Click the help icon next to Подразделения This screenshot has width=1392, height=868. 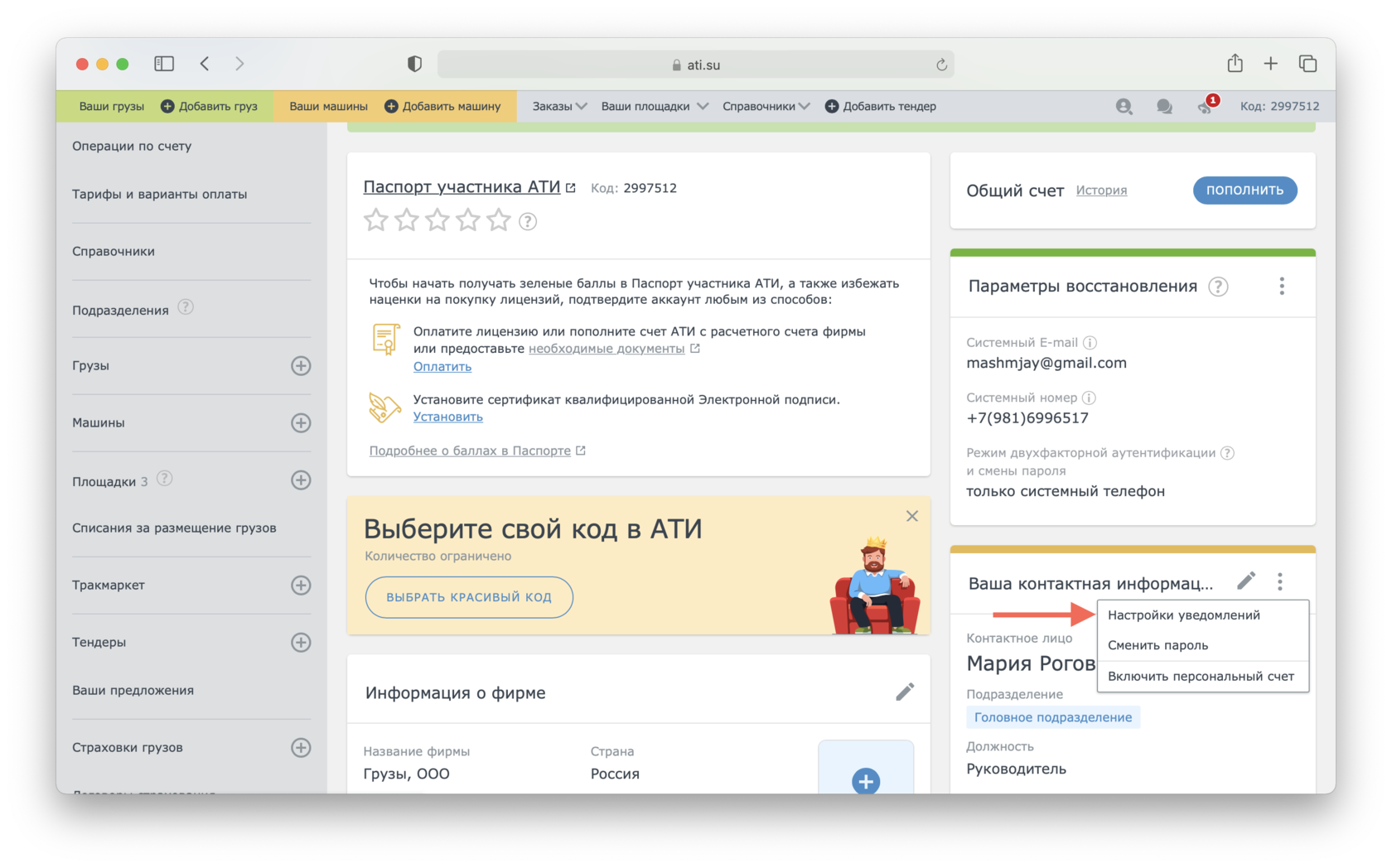186,307
